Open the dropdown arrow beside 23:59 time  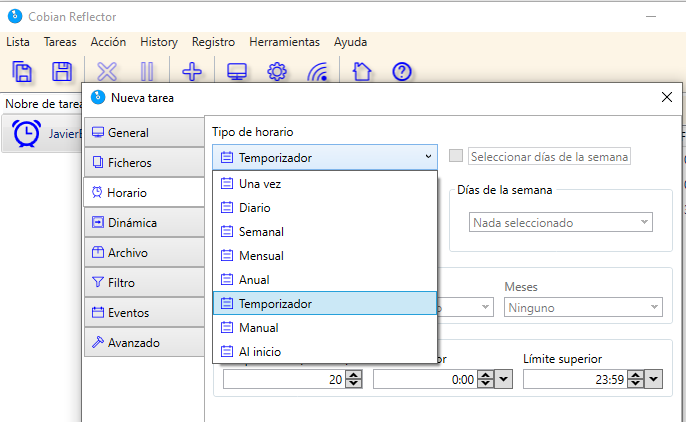tap(654, 379)
